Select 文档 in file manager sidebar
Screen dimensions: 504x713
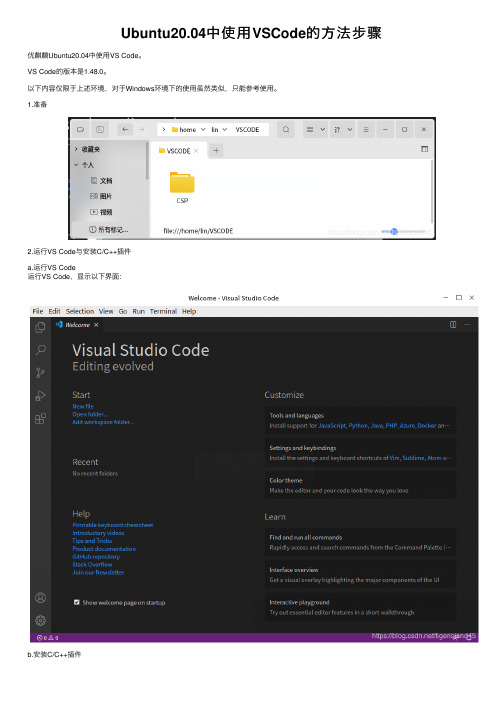(101, 181)
